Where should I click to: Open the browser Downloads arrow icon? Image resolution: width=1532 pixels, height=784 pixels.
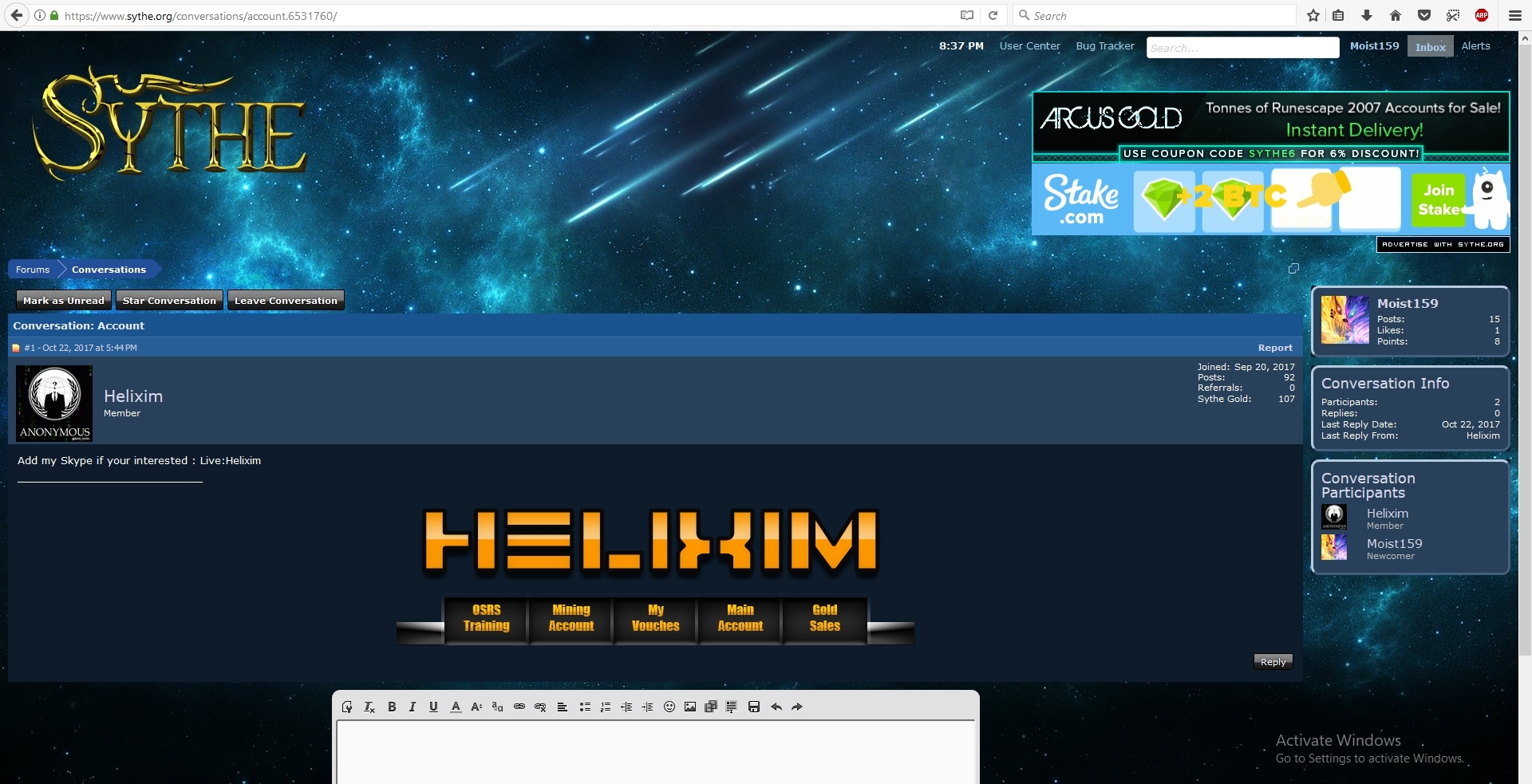(x=1366, y=15)
